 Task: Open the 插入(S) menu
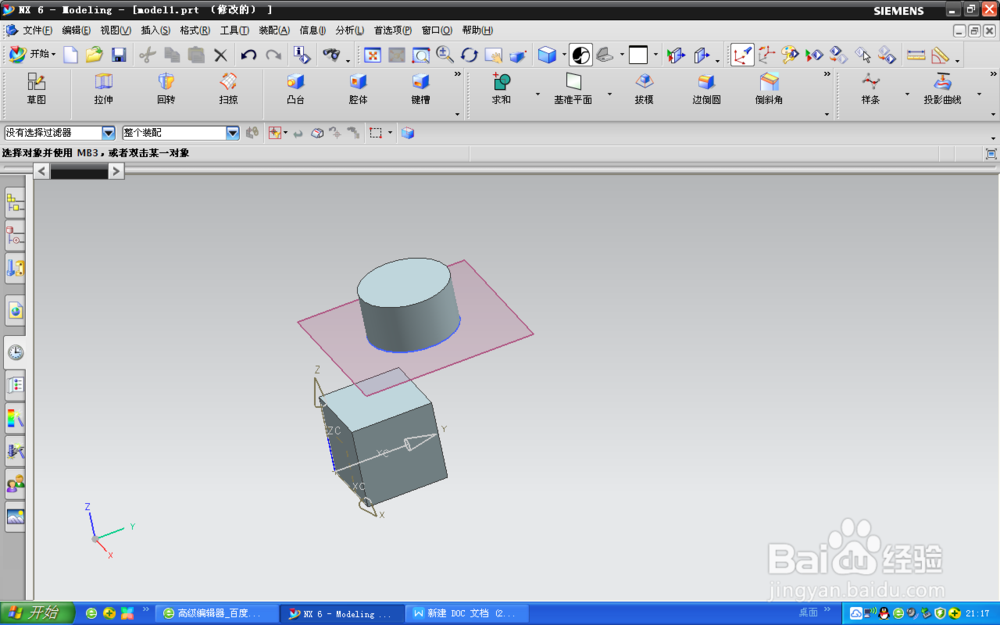click(x=155, y=30)
